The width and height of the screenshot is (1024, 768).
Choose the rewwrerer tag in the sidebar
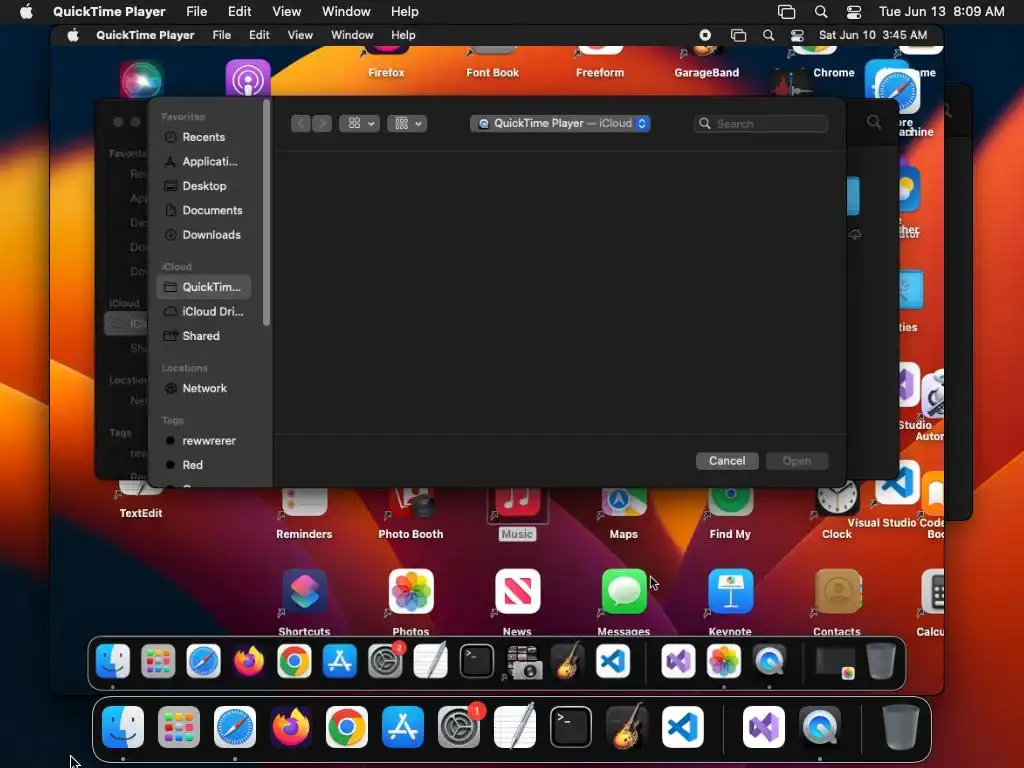click(x=203, y=441)
